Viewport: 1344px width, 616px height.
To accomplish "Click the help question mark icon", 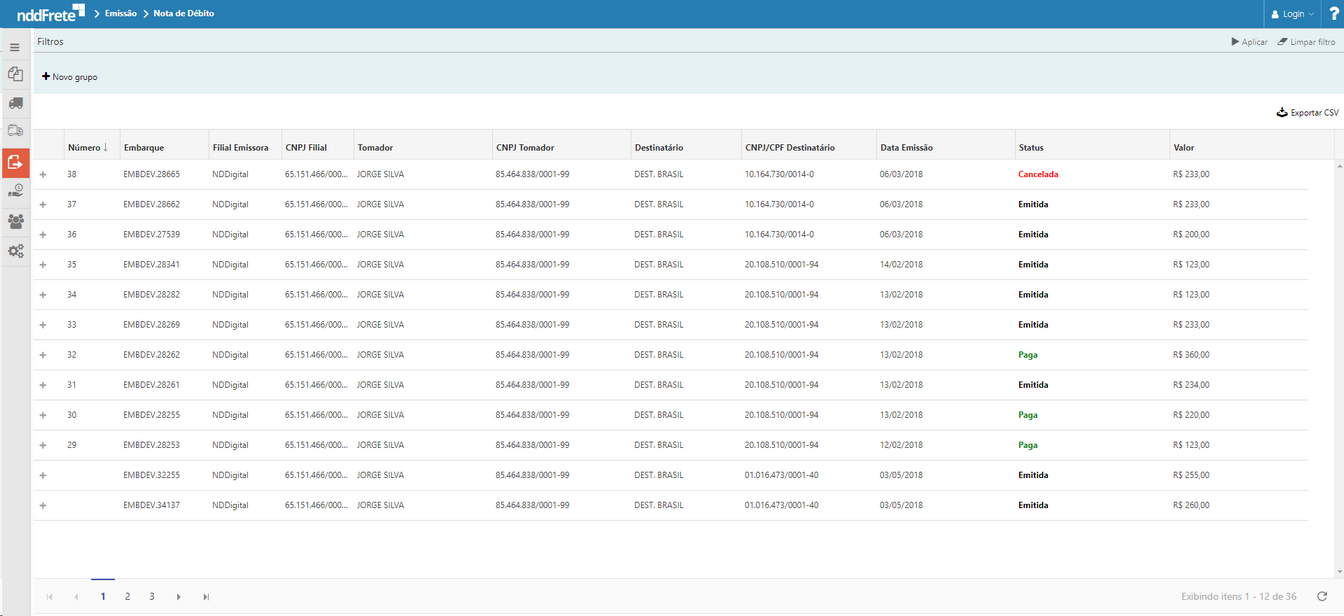I will pyautogui.click(x=1334, y=14).
